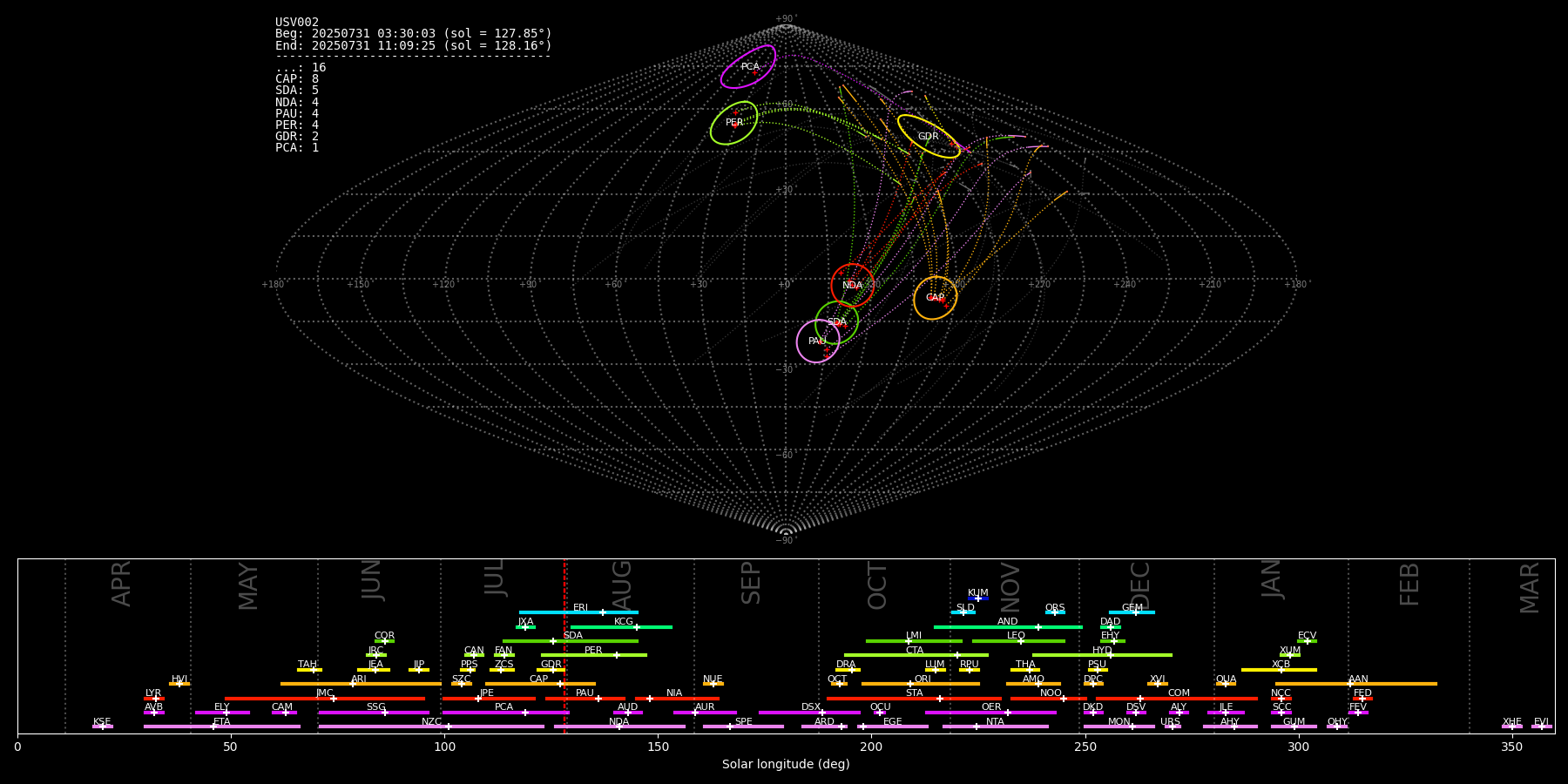Viewport: 1568px width, 784px height.
Task: Click the HYD shower bar in timeline
Action: coord(1102,655)
